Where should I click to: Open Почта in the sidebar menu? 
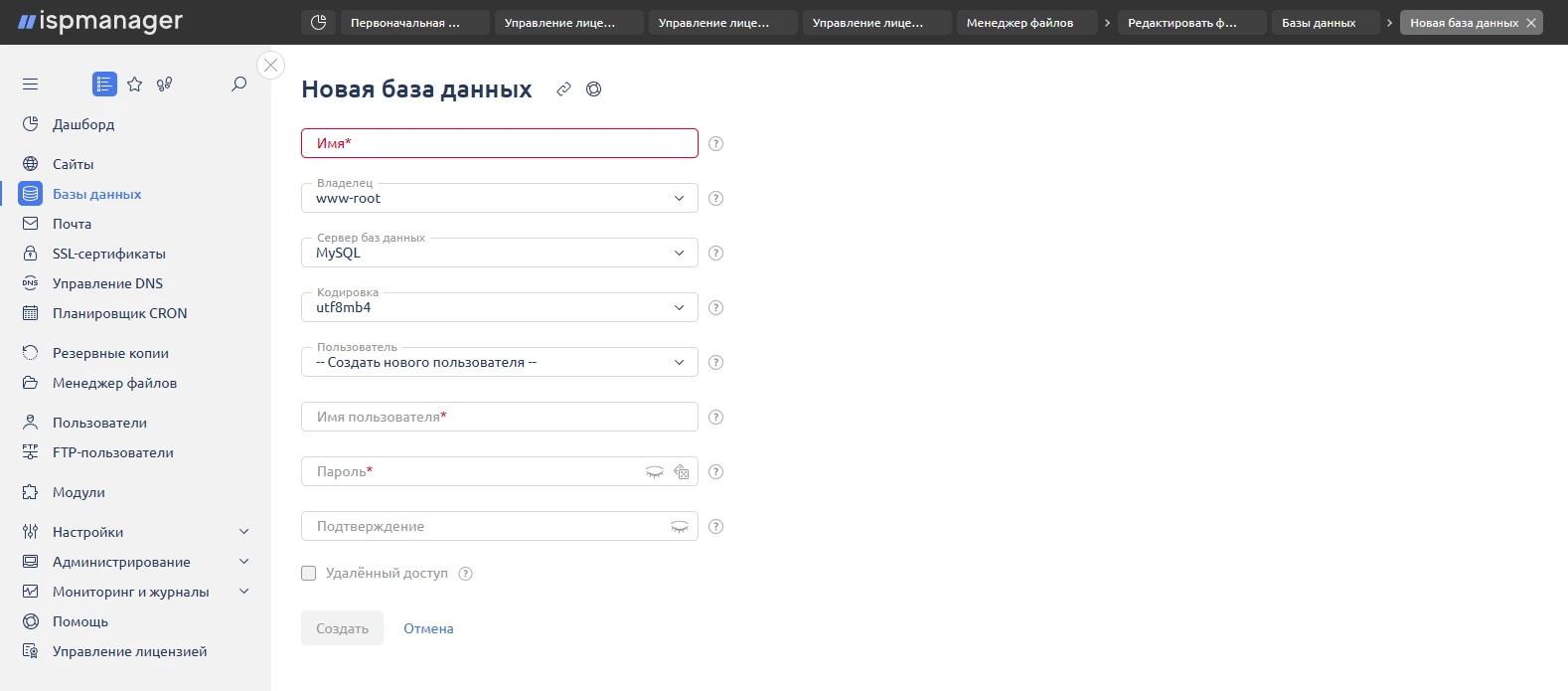coord(72,224)
